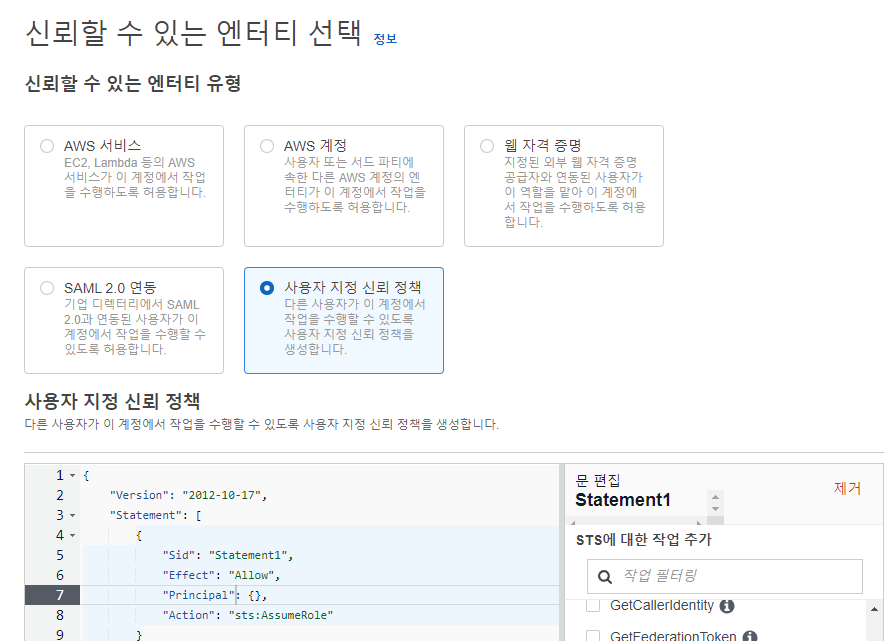
Task: Click the magnifier icon in action filter
Action: tap(605, 577)
